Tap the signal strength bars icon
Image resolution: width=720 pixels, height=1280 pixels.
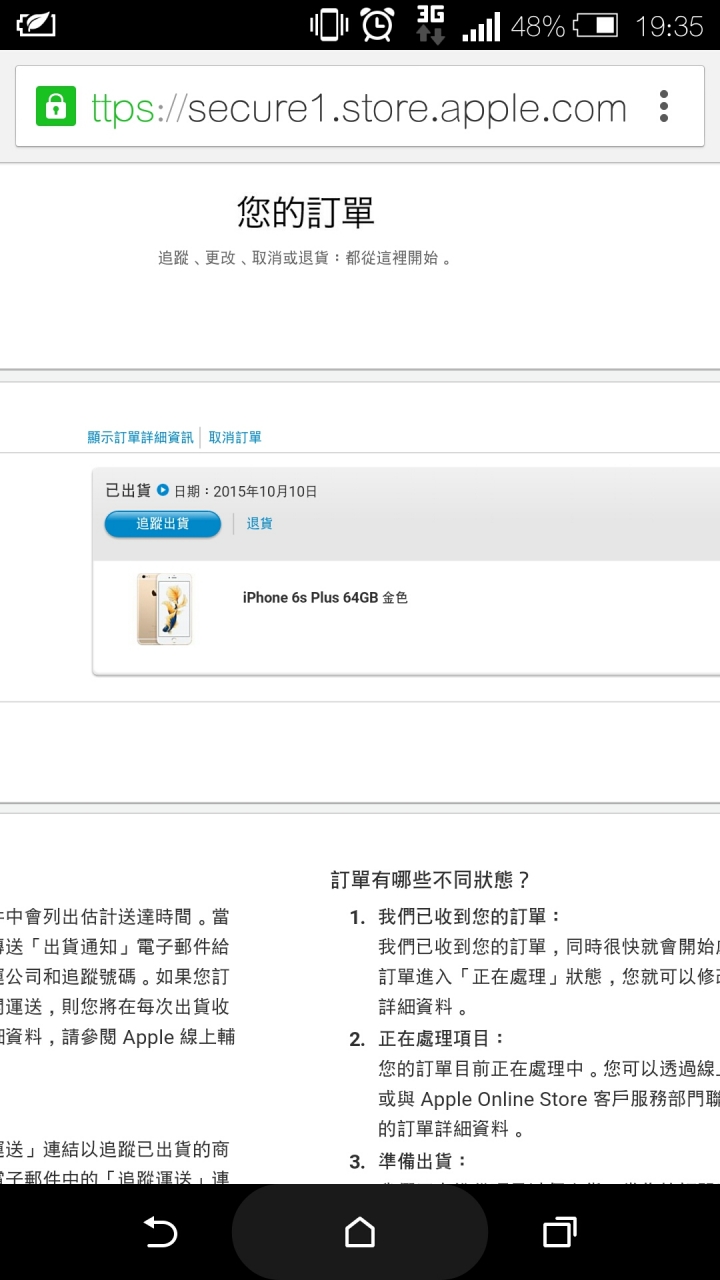coord(481,26)
